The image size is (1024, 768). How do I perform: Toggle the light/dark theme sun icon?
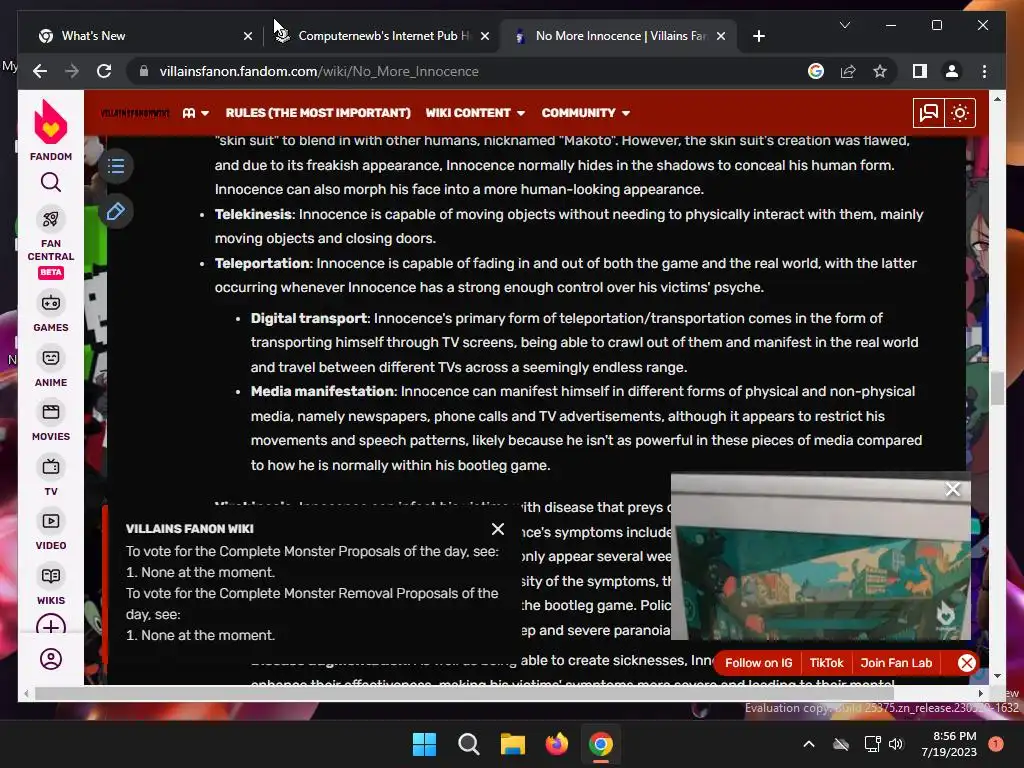(959, 113)
